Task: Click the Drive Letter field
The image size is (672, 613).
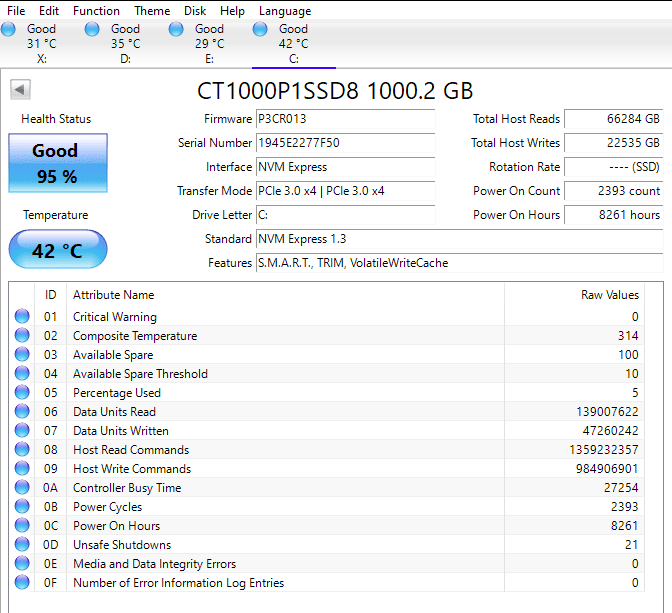Action: (x=345, y=215)
